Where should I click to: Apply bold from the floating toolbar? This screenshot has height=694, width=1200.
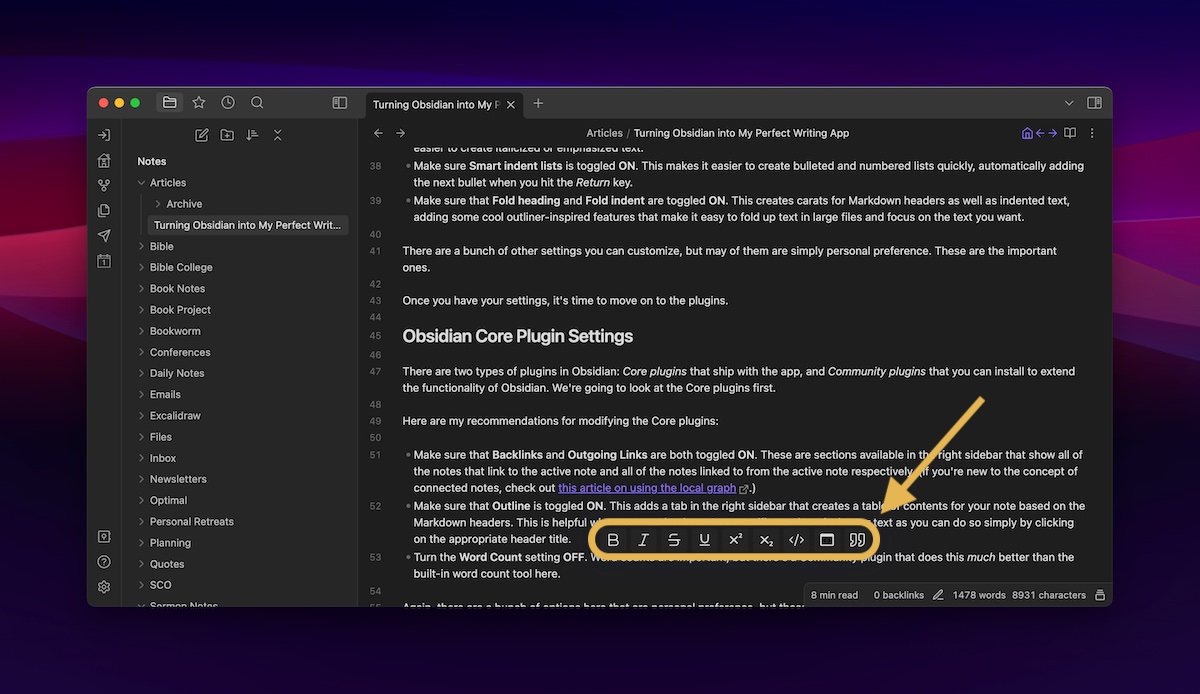(614, 540)
